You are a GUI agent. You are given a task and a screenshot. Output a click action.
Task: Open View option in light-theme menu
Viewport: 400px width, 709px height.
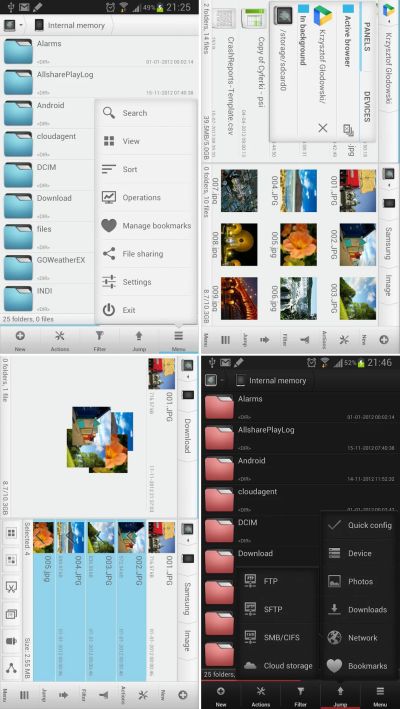pyautogui.click(x=146, y=141)
